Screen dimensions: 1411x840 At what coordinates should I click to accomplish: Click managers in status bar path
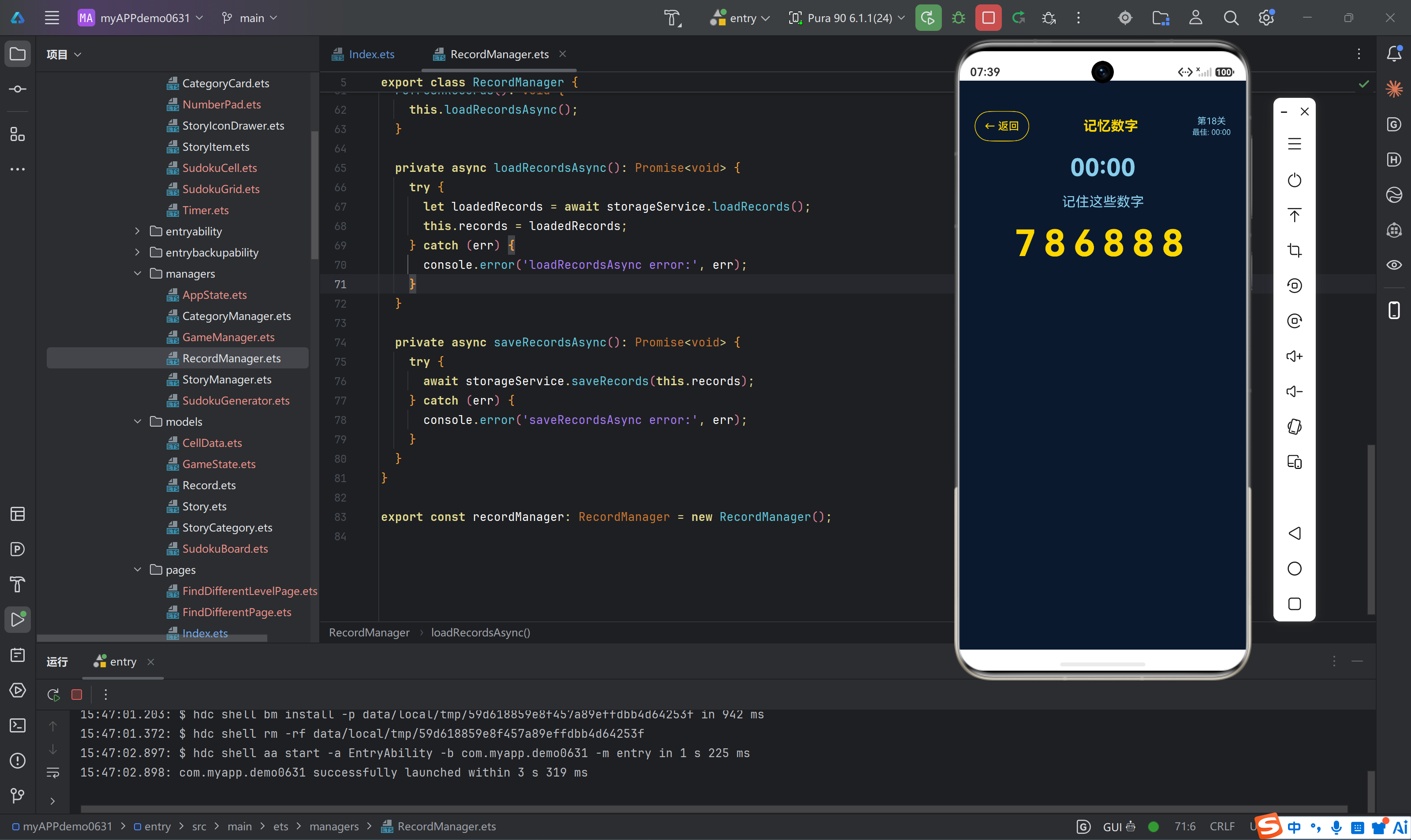pos(334,826)
